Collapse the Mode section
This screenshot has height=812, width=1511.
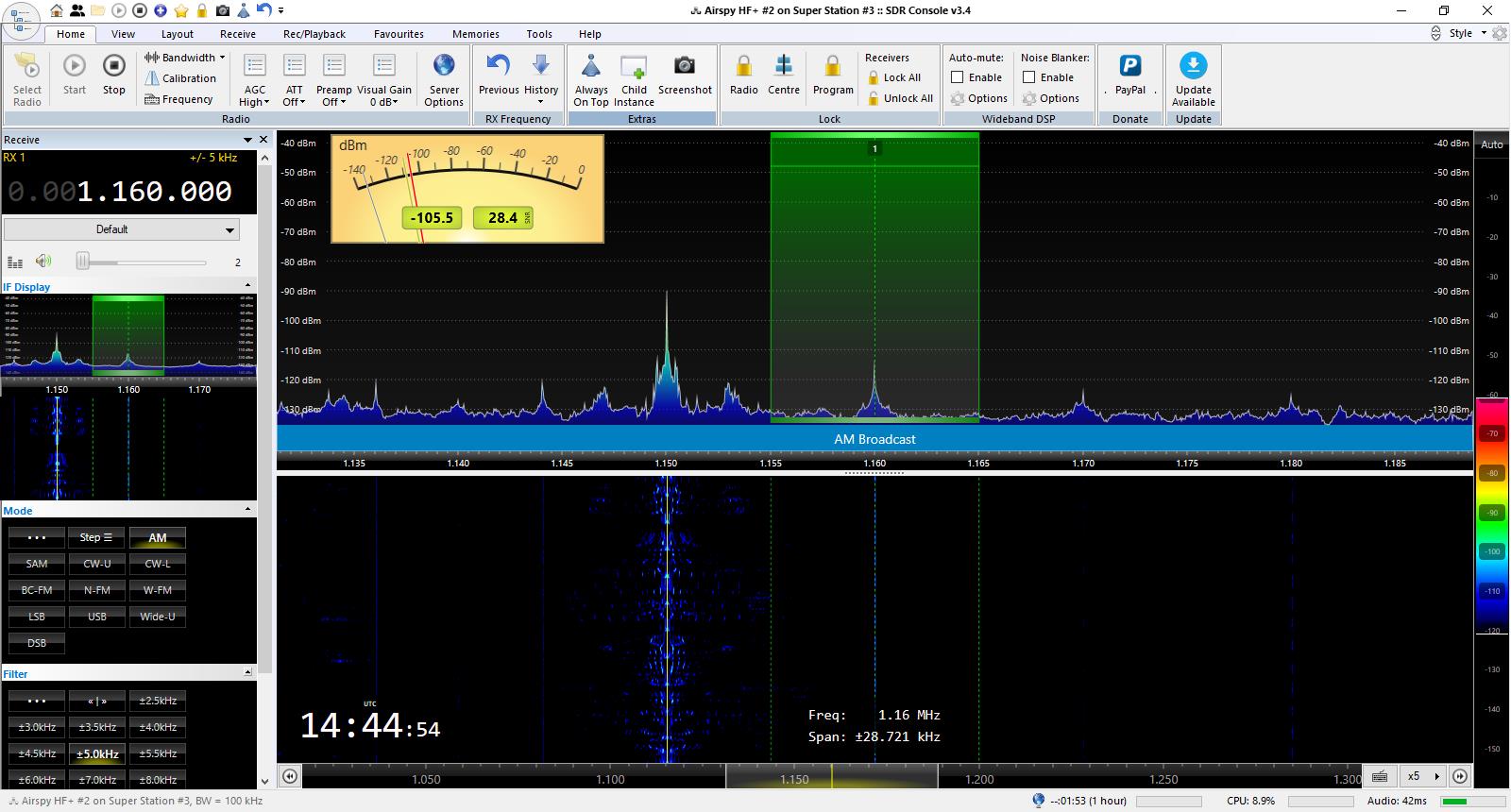pyautogui.click(x=248, y=509)
